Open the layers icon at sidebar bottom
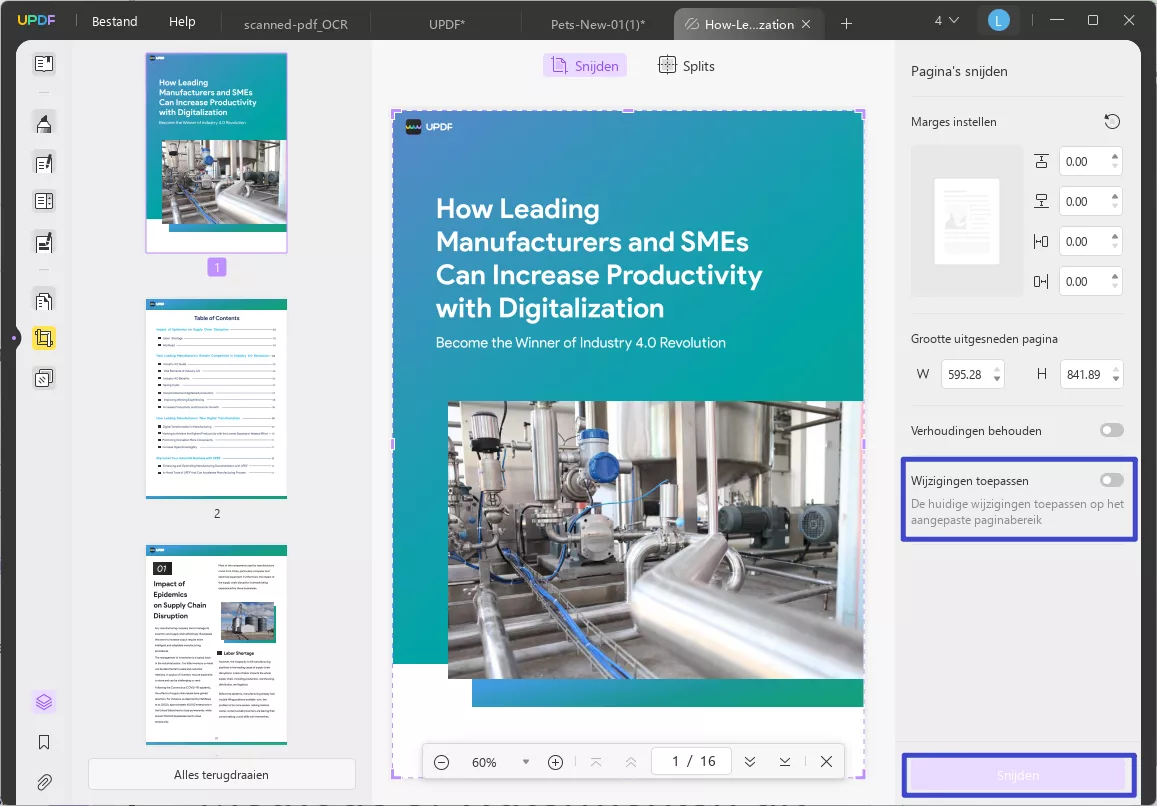This screenshot has width=1157, height=806. 44,702
